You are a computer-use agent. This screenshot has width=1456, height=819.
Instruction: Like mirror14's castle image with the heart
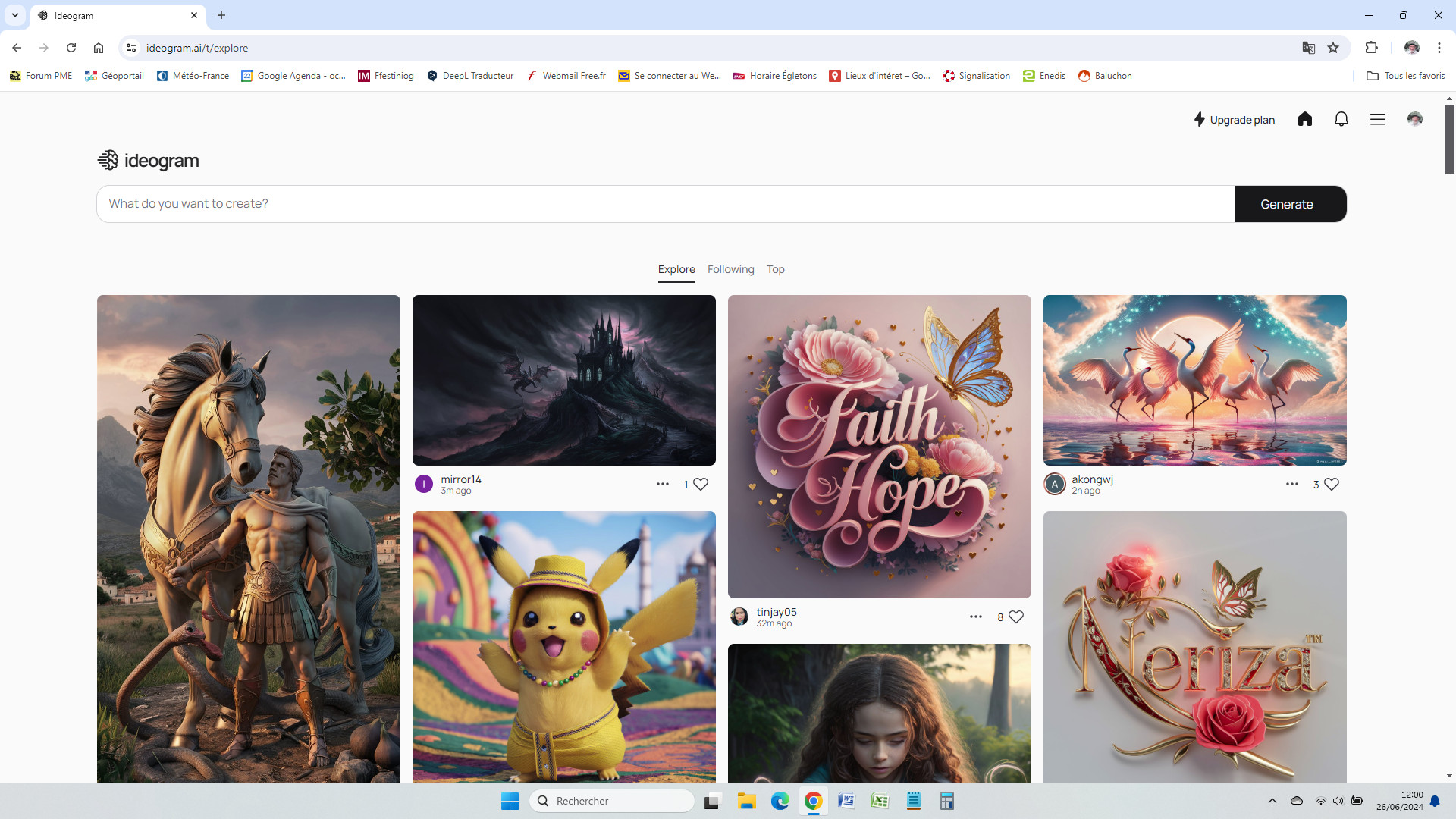pos(701,485)
